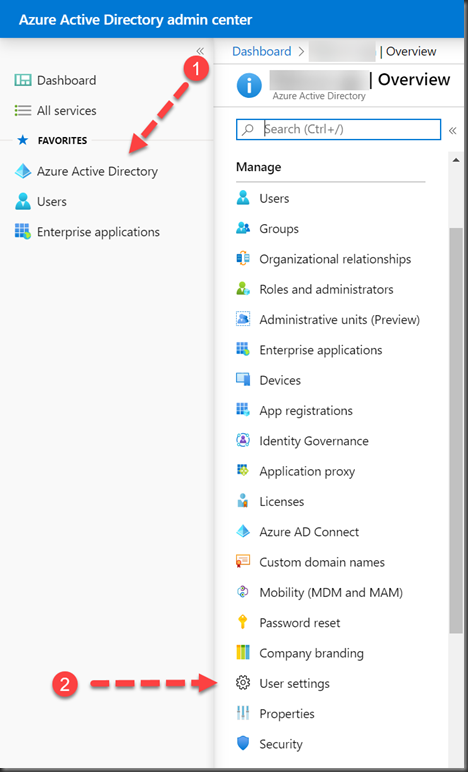Open the Groups label
The width and height of the screenshot is (468, 772).
(x=279, y=229)
